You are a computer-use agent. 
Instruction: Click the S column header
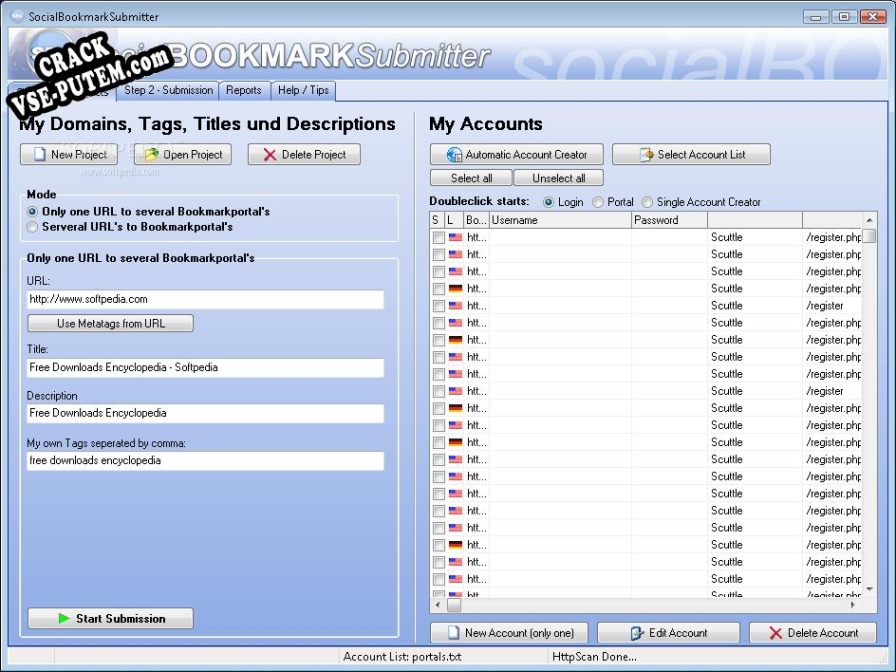(x=437, y=220)
